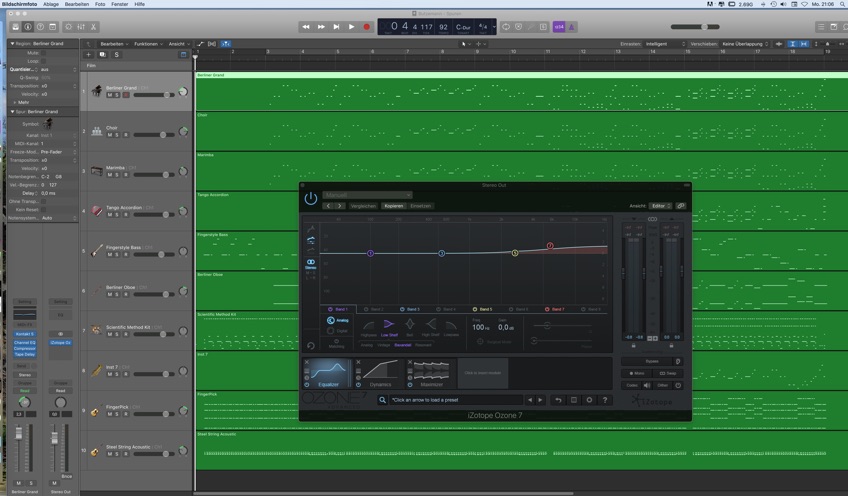Open the Einrasten Intelligent dropdown
Viewport: 848px width, 496px height.
click(665, 44)
